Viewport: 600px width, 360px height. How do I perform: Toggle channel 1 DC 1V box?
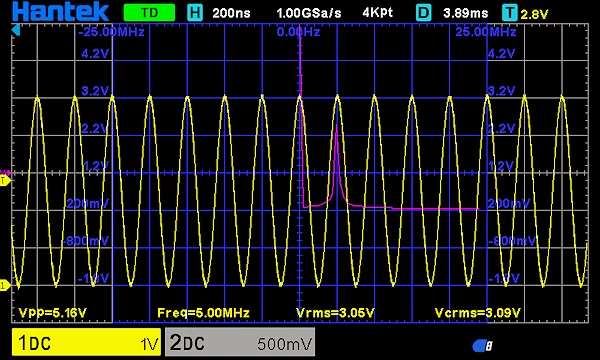pyautogui.click(x=86, y=342)
